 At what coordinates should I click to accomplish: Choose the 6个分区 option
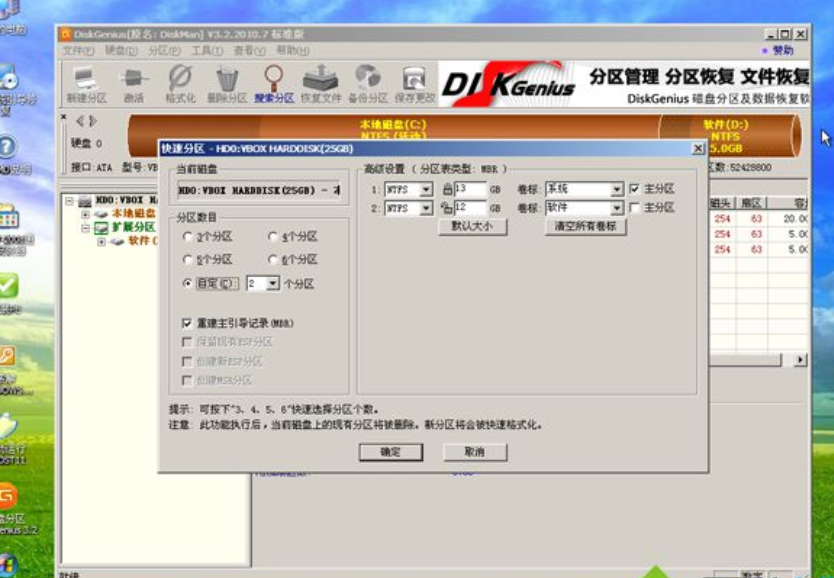coord(293,259)
